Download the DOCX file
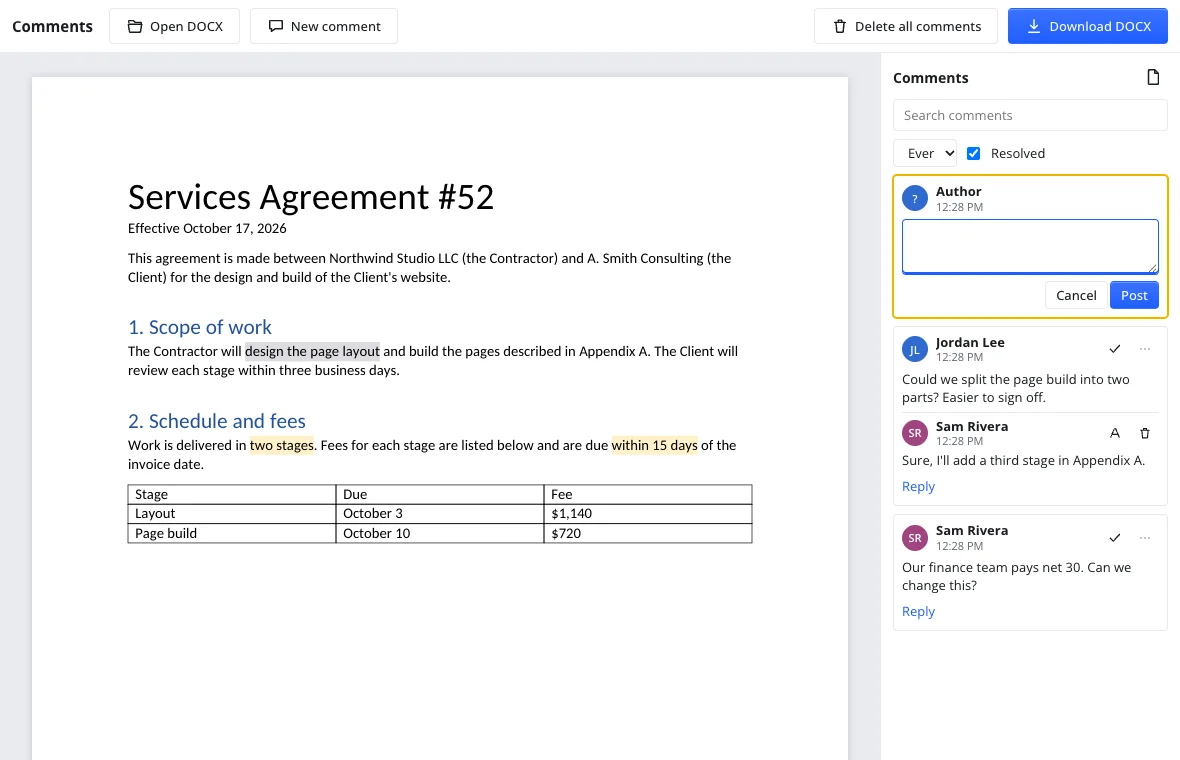The height and width of the screenshot is (760, 1180). pos(1087,26)
